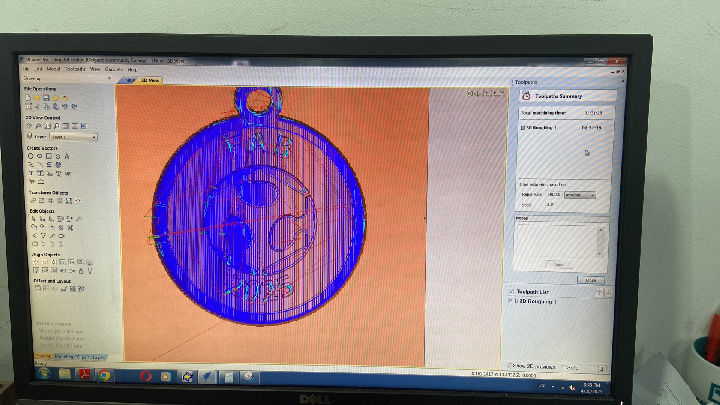Create a new file in File Operations
The height and width of the screenshot is (405, 720).
[x=28, y=98]
